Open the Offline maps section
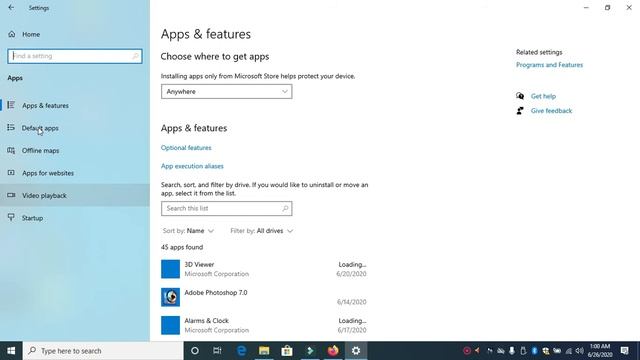Image resolution: width=640 pixels, height=360 pixels. pos(75,150)
